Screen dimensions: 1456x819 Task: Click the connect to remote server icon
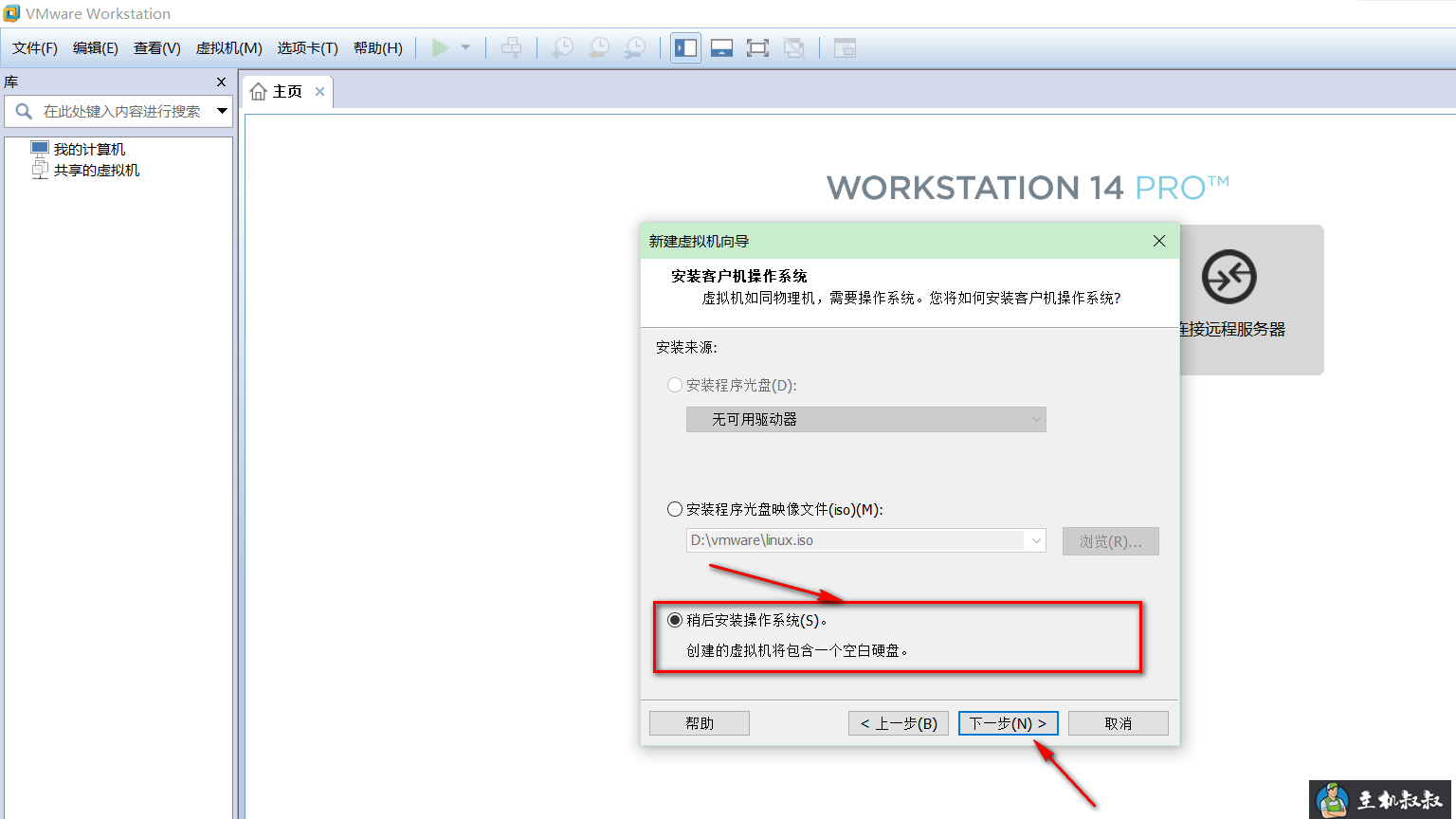click(1228, 277)
